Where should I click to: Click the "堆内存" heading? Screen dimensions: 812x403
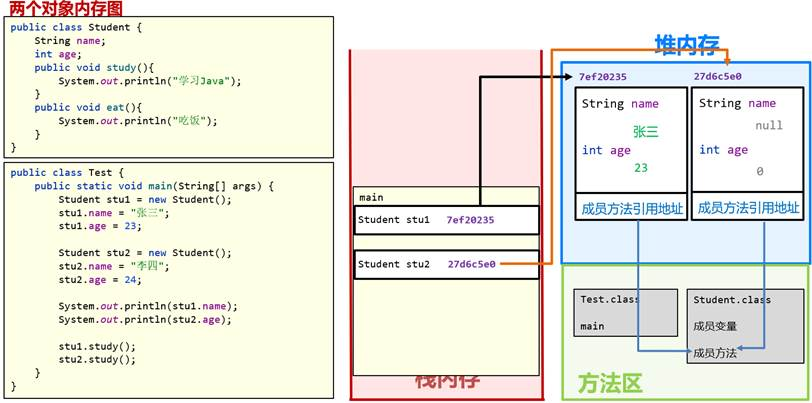(x=687, y=45)
